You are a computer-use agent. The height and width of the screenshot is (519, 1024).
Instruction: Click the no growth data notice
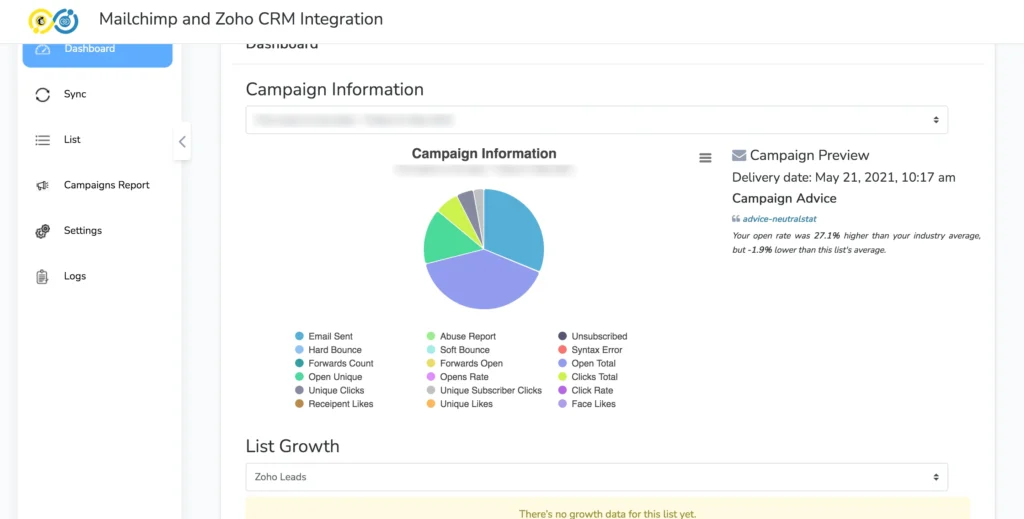[x=607, y=509]
